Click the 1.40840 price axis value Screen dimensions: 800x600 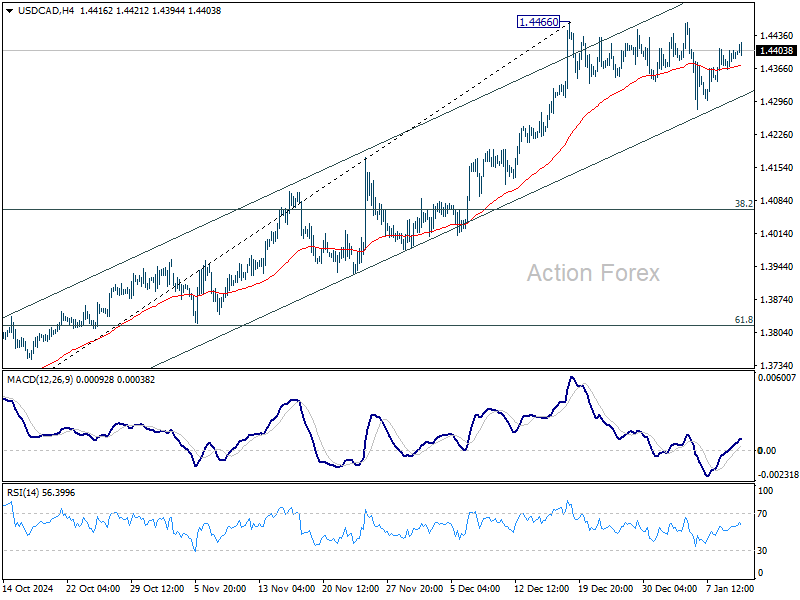pos(777,201)
